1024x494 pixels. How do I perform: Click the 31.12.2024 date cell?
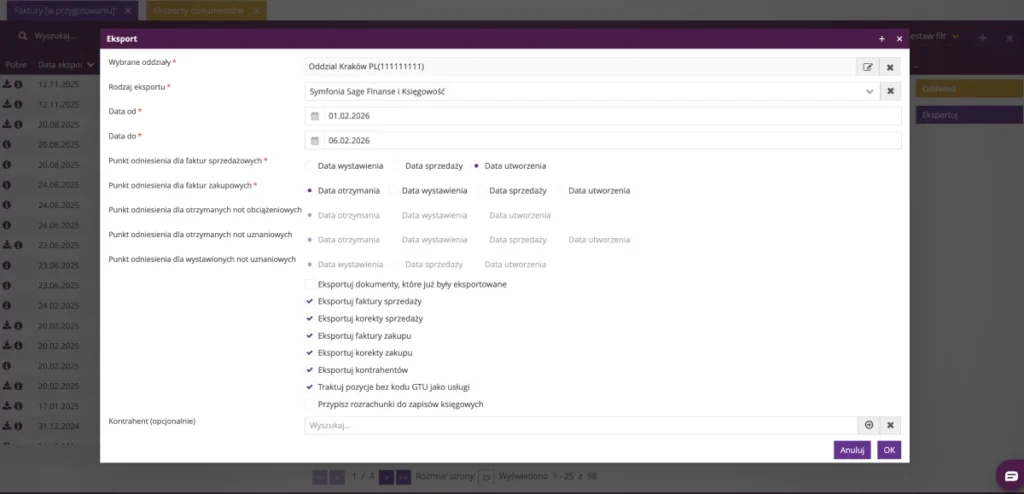59,426
